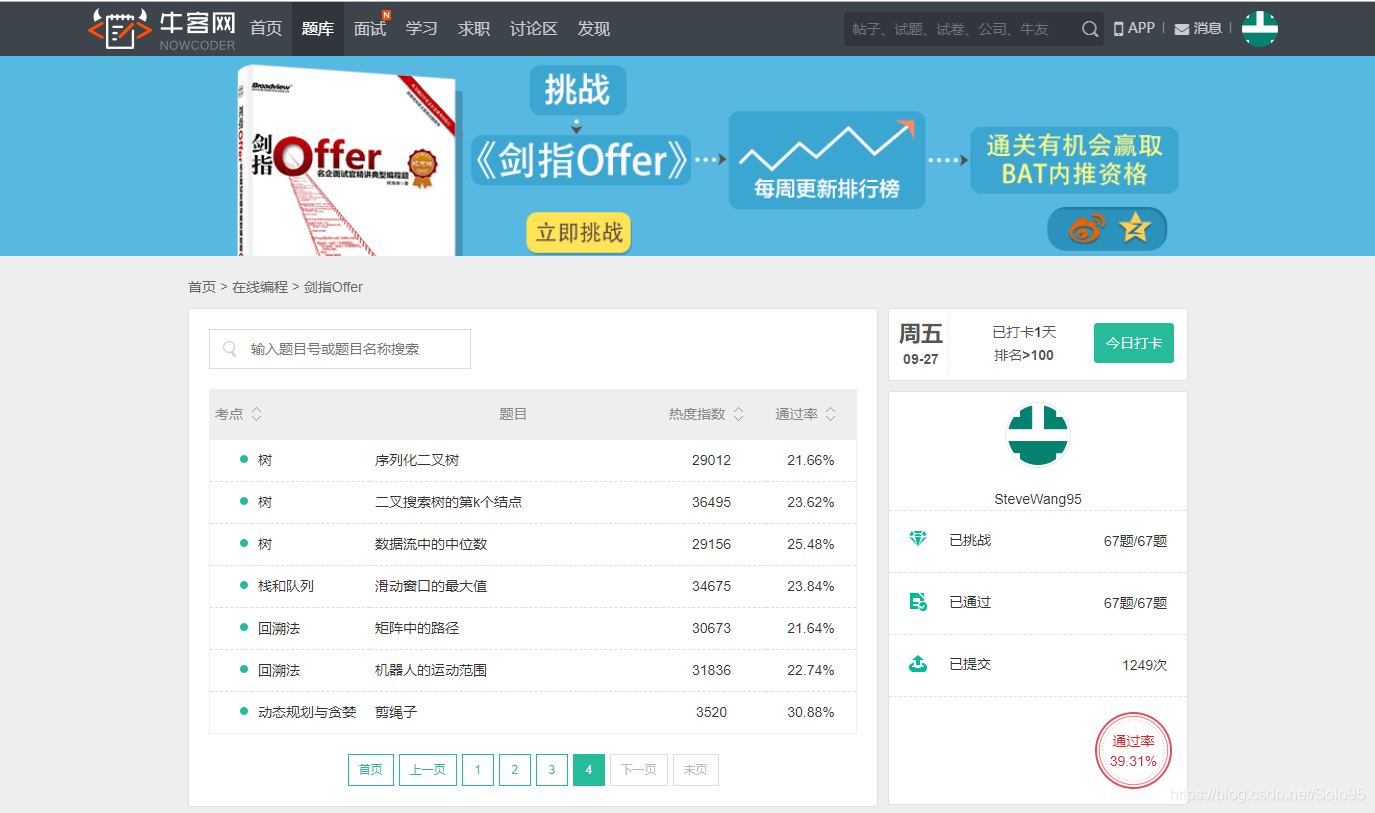Click the 通过率 39.31% circle badge

click(1133, 751)
